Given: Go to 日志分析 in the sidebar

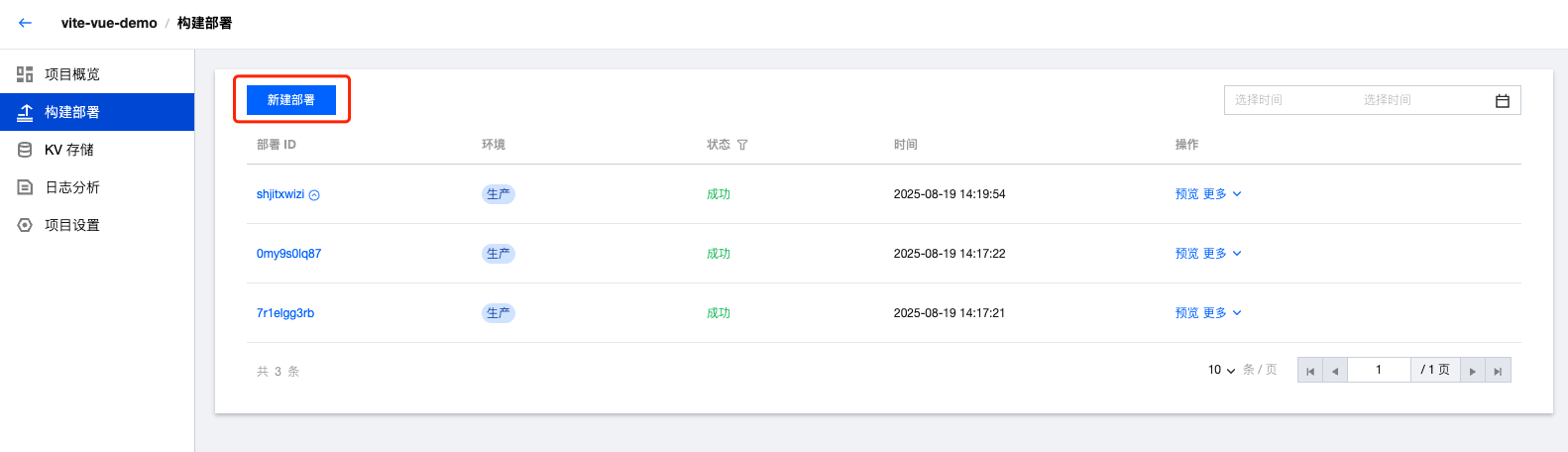Looking at the screenshot, I should click(71, 187).
